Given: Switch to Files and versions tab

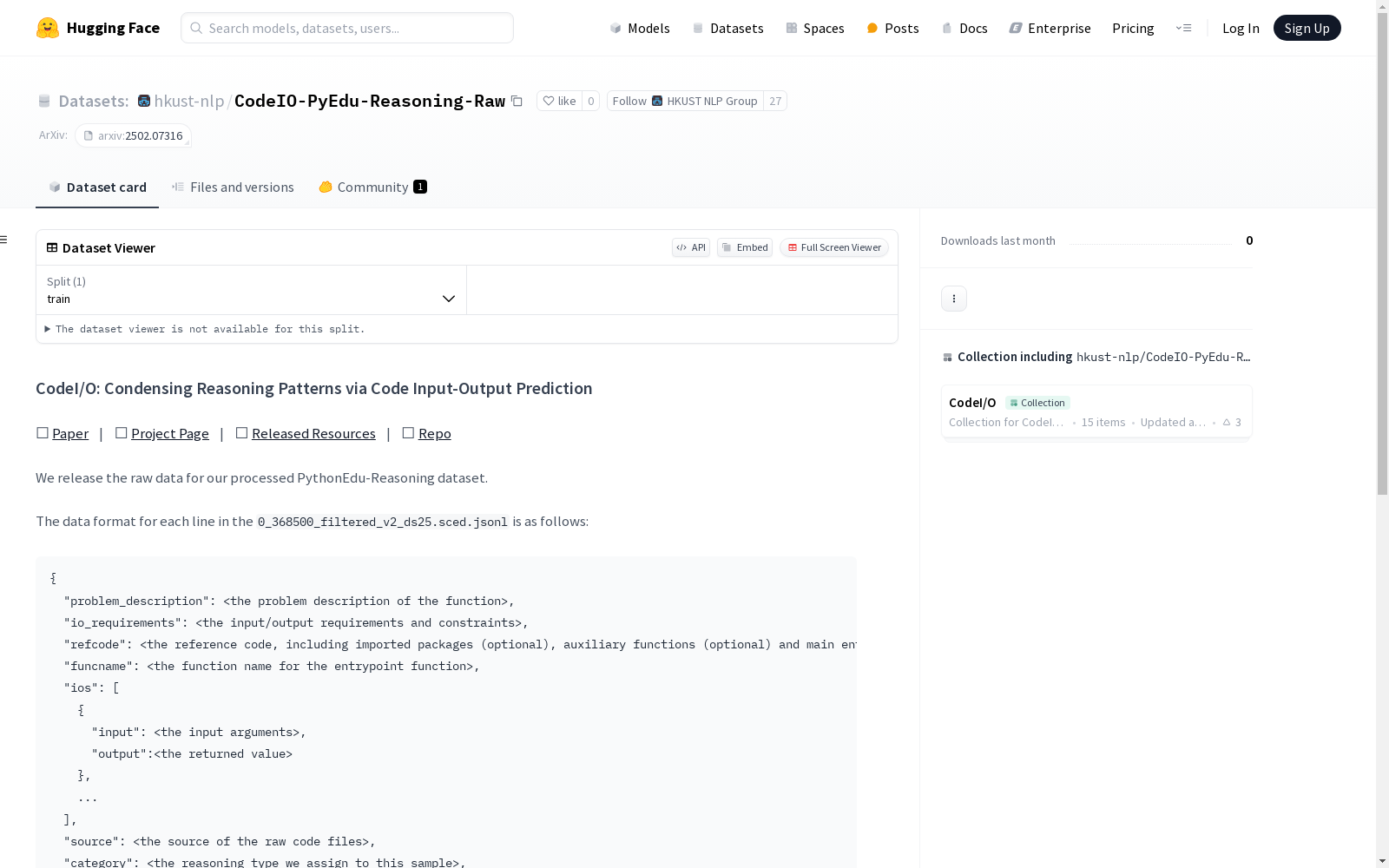Looking at the screenshot, I should [x=233, y=187].
